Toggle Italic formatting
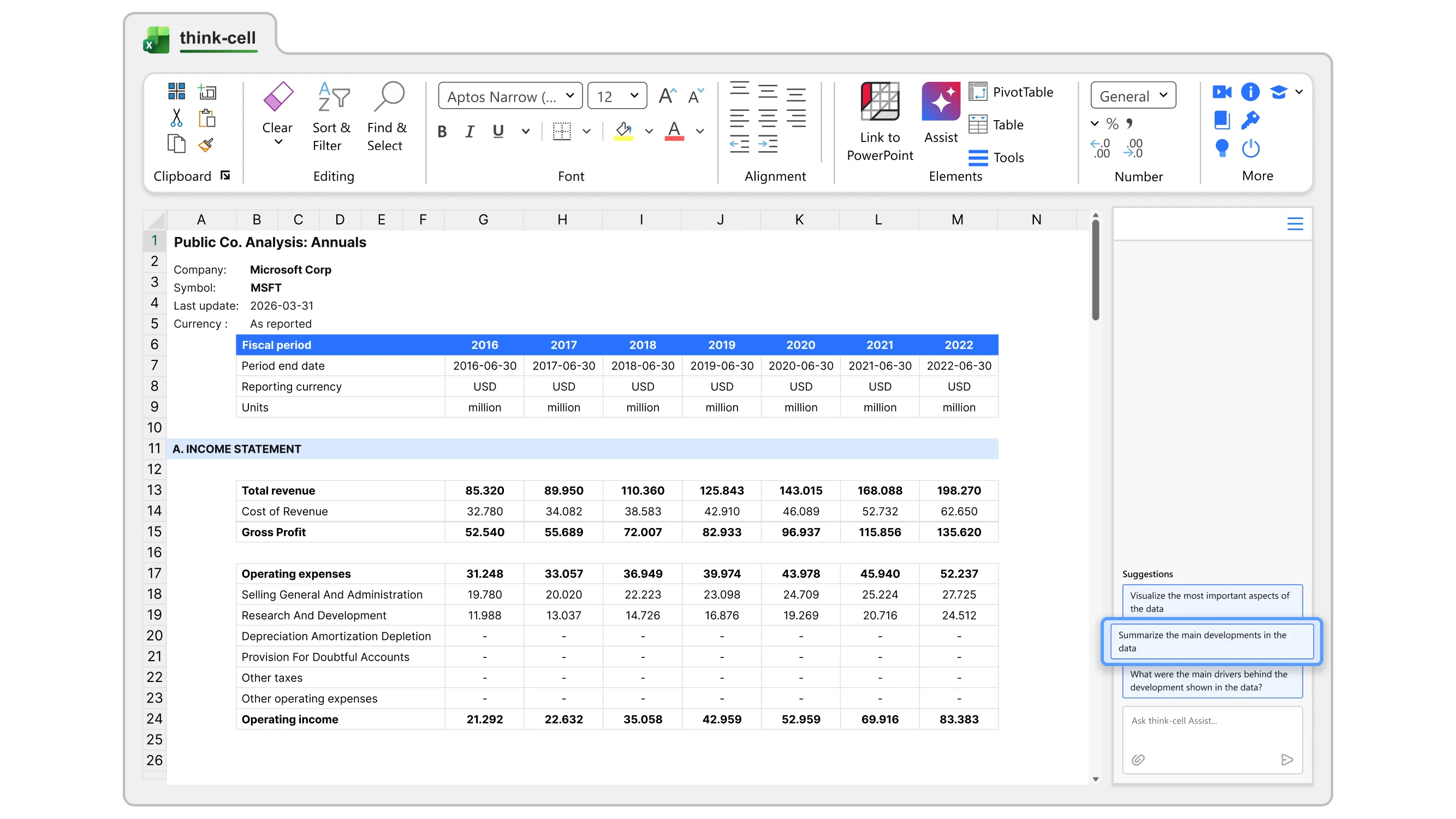The image size is (1456, 819). 470,132
